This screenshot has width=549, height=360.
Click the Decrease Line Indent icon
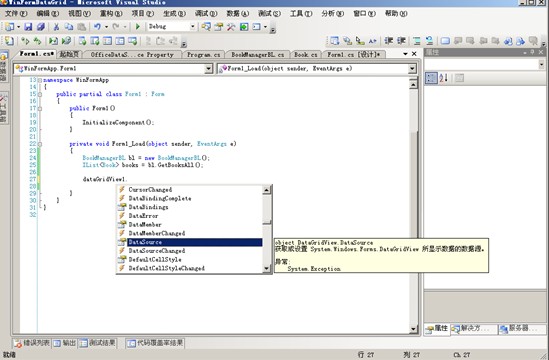(x=388, y=41)
